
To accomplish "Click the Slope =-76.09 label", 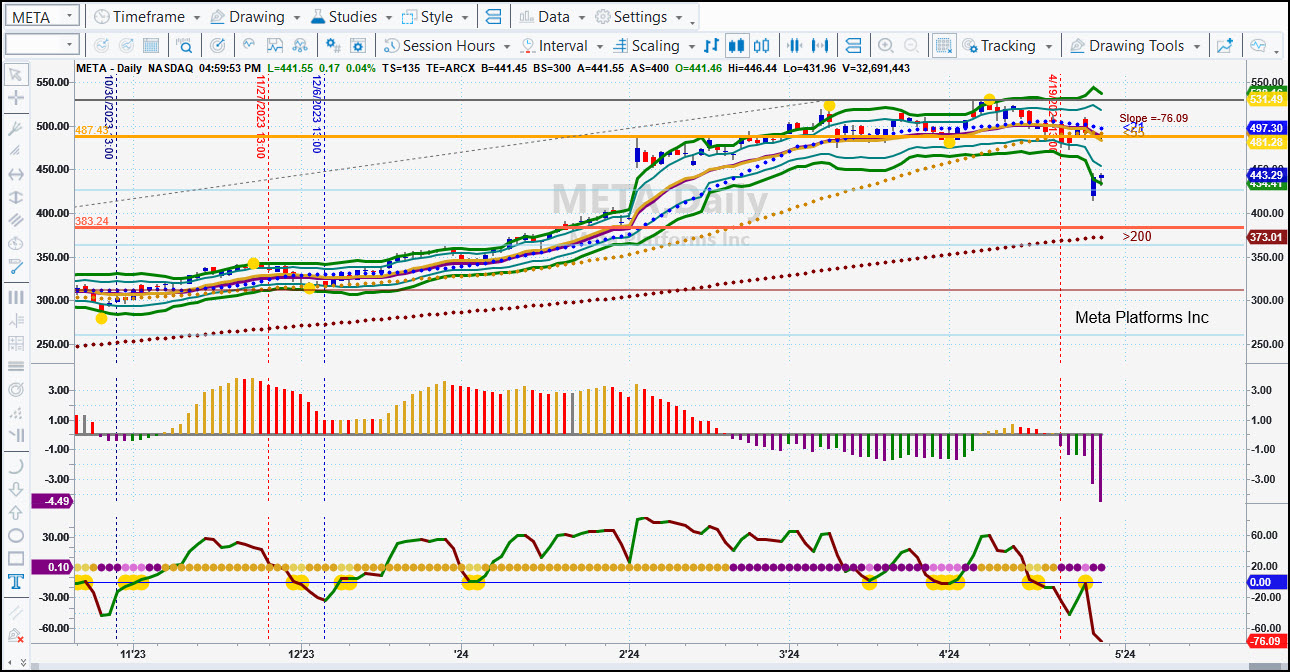I will pos(1153,118).
